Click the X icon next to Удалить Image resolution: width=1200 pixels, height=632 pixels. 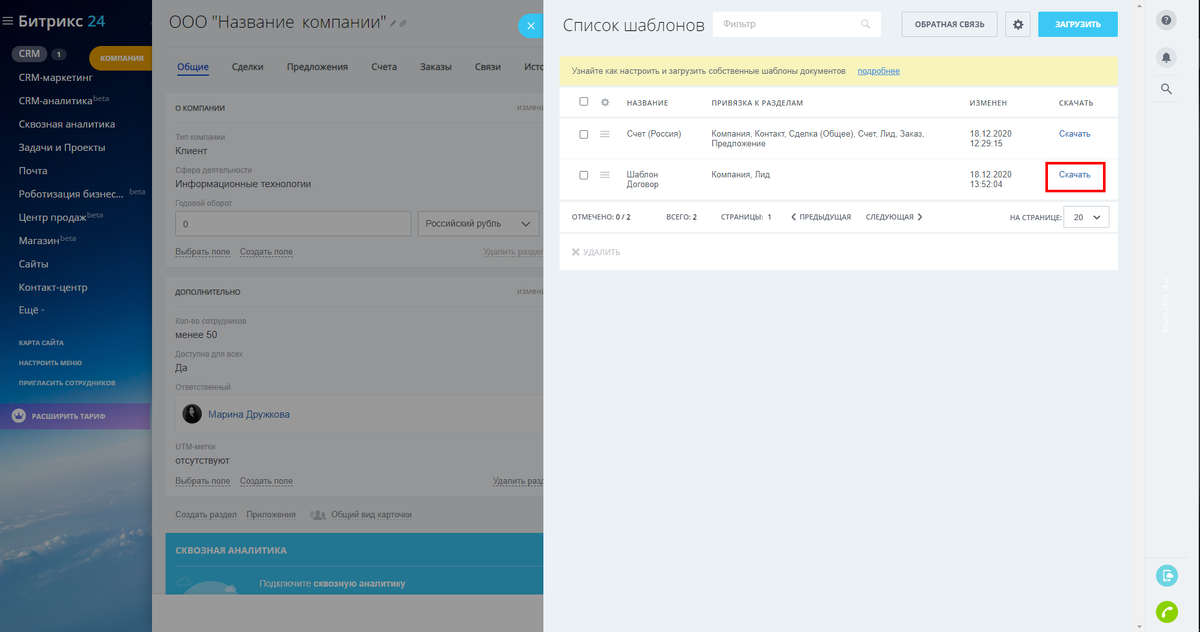(x=575, y=252)
